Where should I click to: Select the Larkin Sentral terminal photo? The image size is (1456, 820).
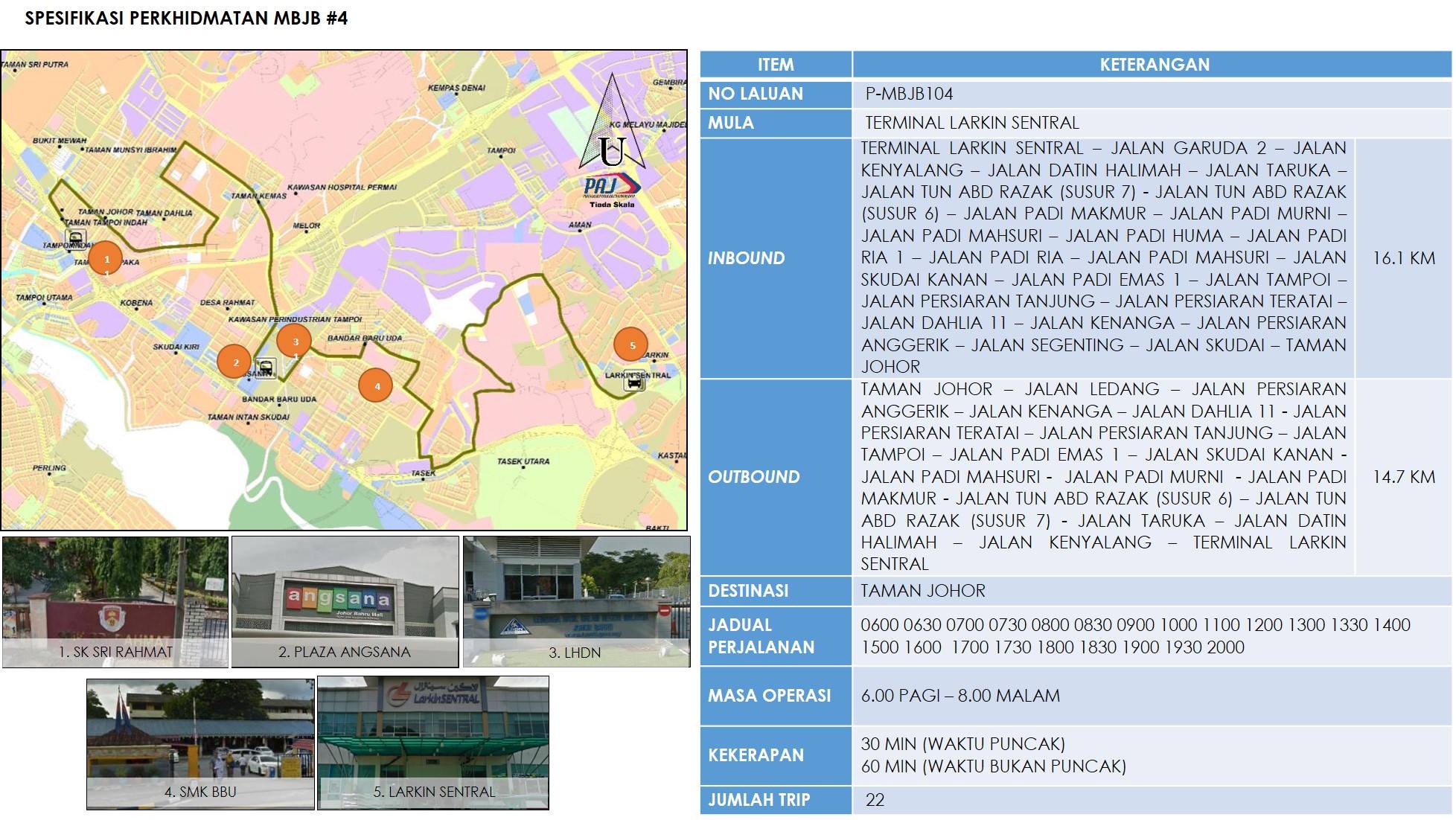433,742
